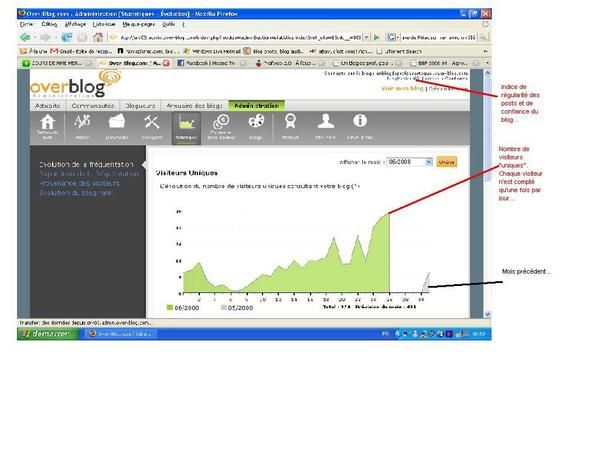Viewport: 600px width, 450px height.
Task: Select the Blogueurs site tab
Action: click(x=140, y=106)
